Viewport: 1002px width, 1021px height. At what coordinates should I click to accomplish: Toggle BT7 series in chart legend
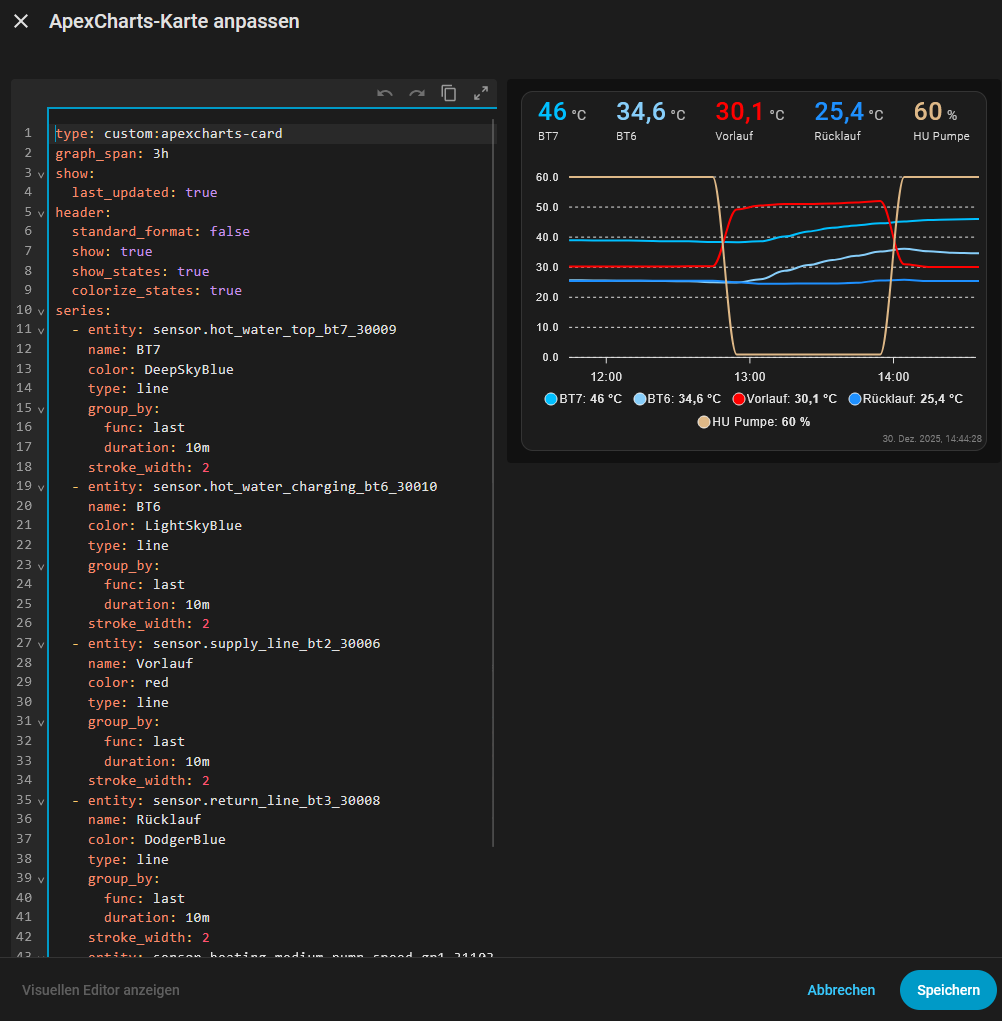[x=583, y=398]
